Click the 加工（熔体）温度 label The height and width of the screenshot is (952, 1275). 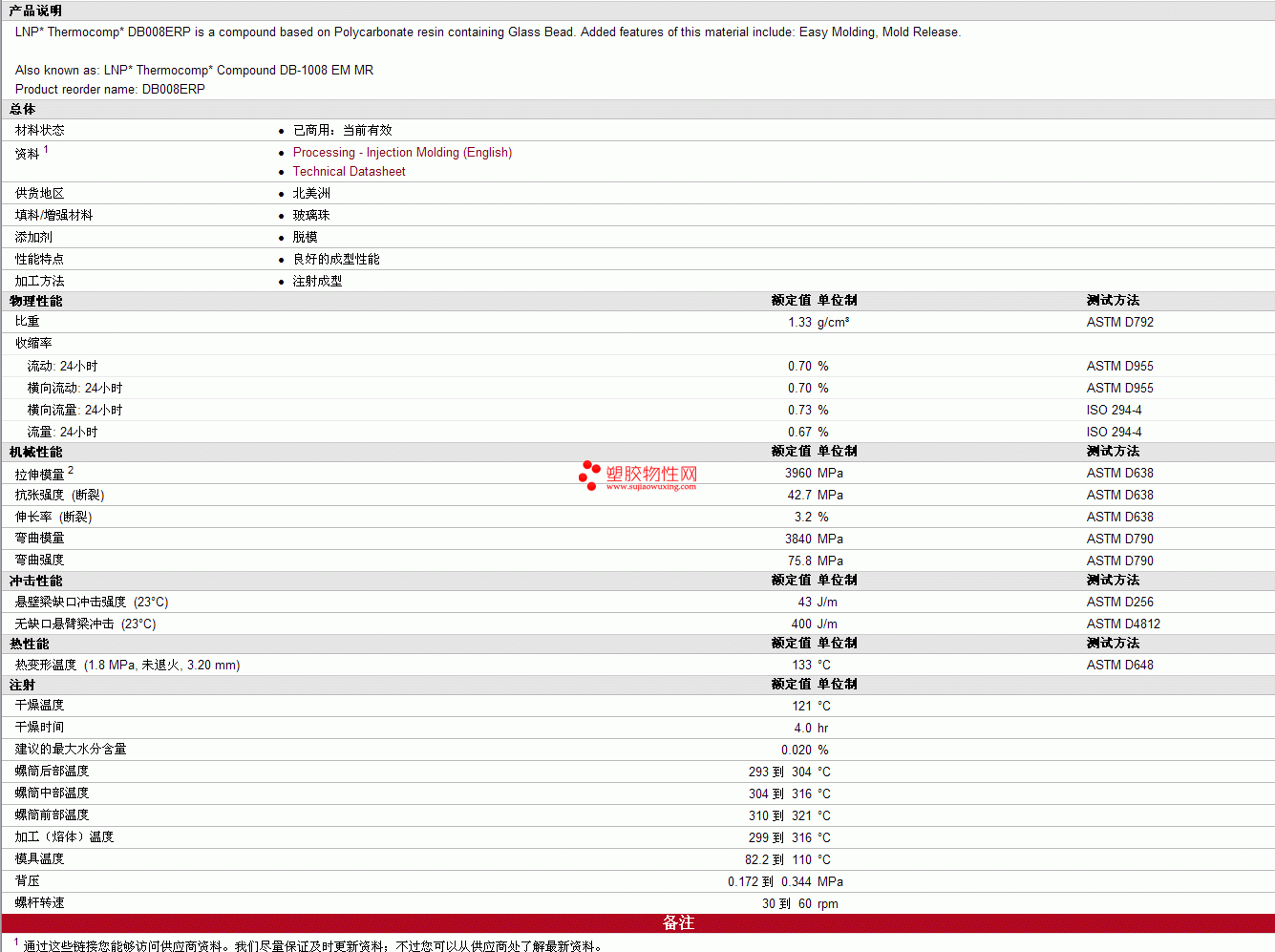pyautogui.click(x=65, y=837)
